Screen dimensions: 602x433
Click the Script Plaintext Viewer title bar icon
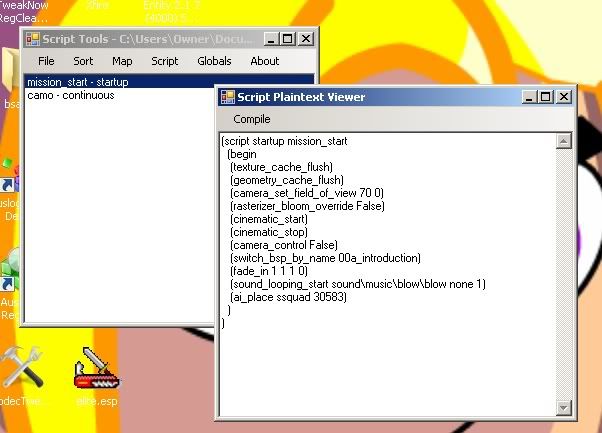coord(228,97)
